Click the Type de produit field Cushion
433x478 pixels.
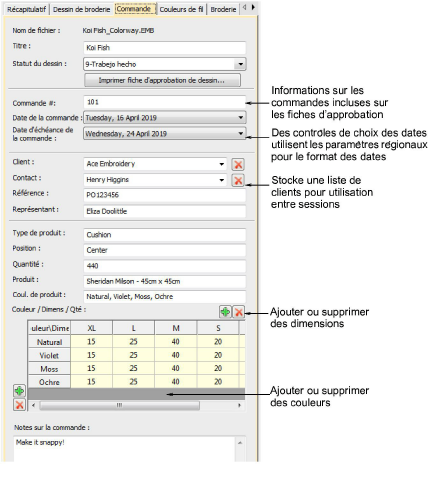165,235
